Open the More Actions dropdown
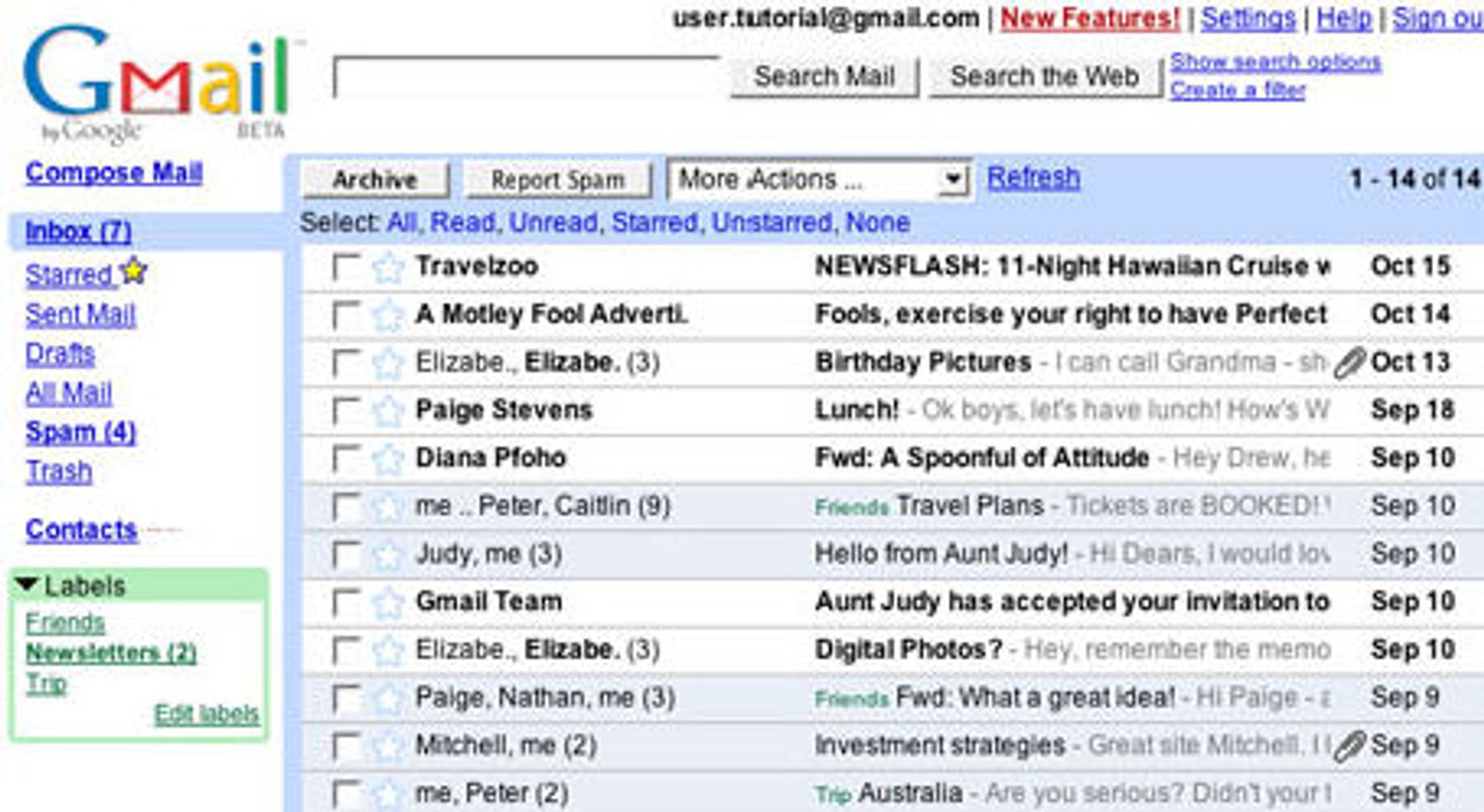Screen dimensions: 1484x812 click(819, 179)
